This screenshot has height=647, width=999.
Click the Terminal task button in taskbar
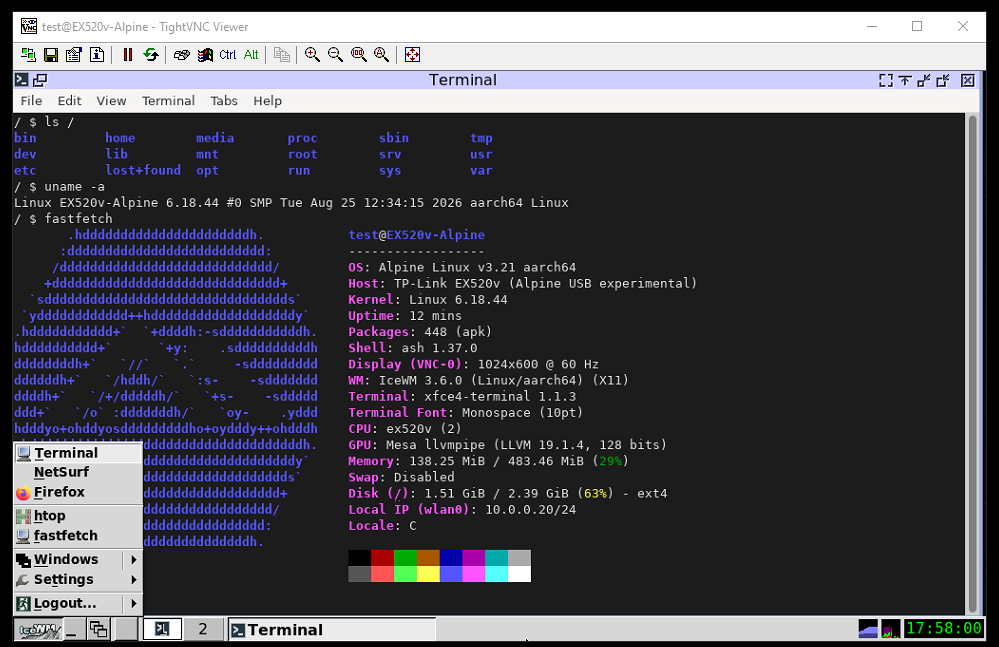coord(331,630)
